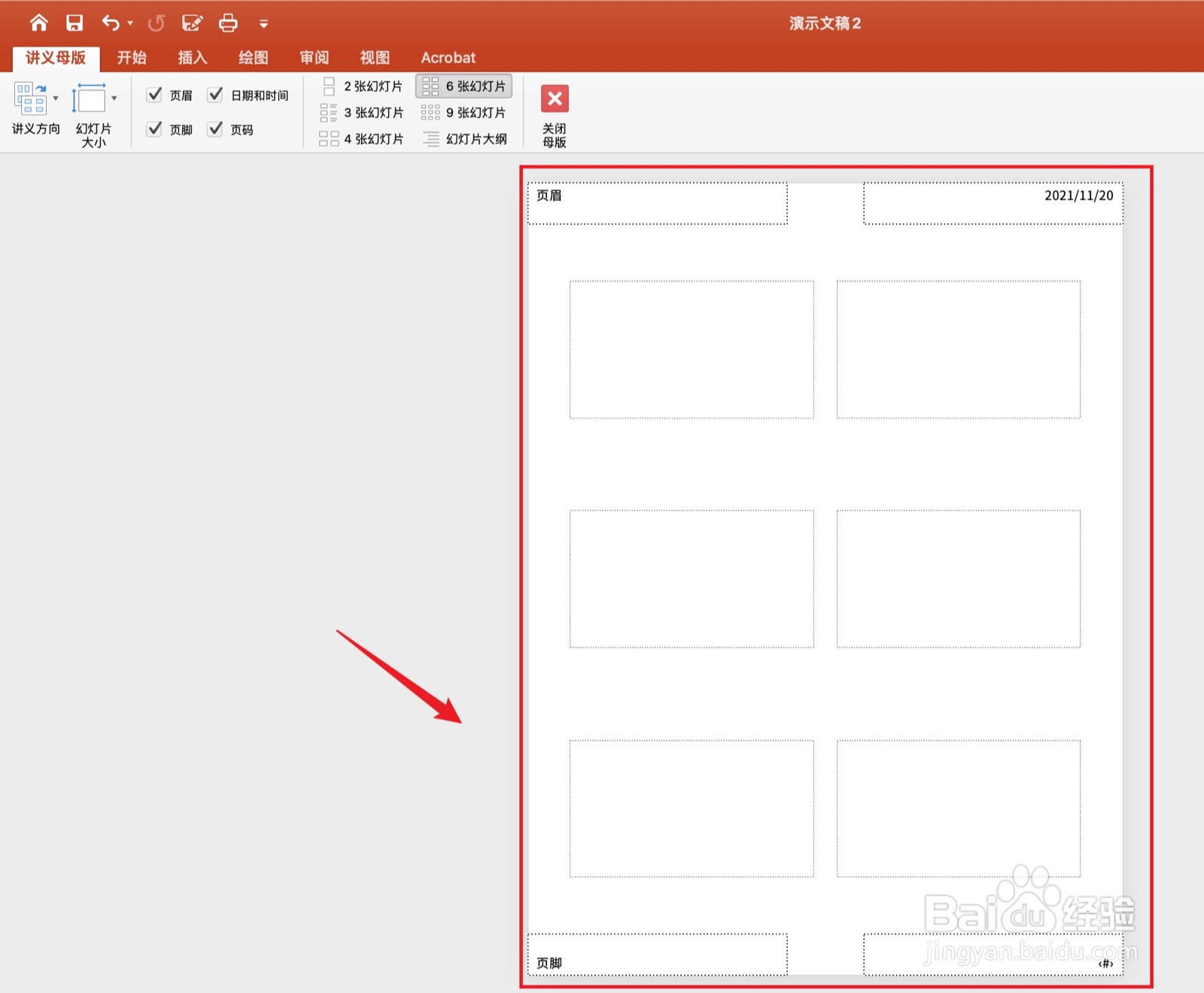Uncheck the 日期和时间 checkbox

click(x=215, y=95)
